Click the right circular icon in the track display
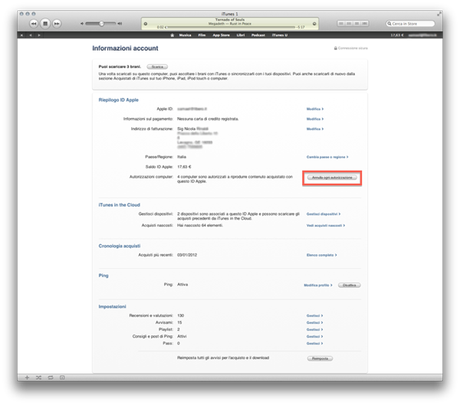This screenshot has width=460, height=405. click(314, 24)
